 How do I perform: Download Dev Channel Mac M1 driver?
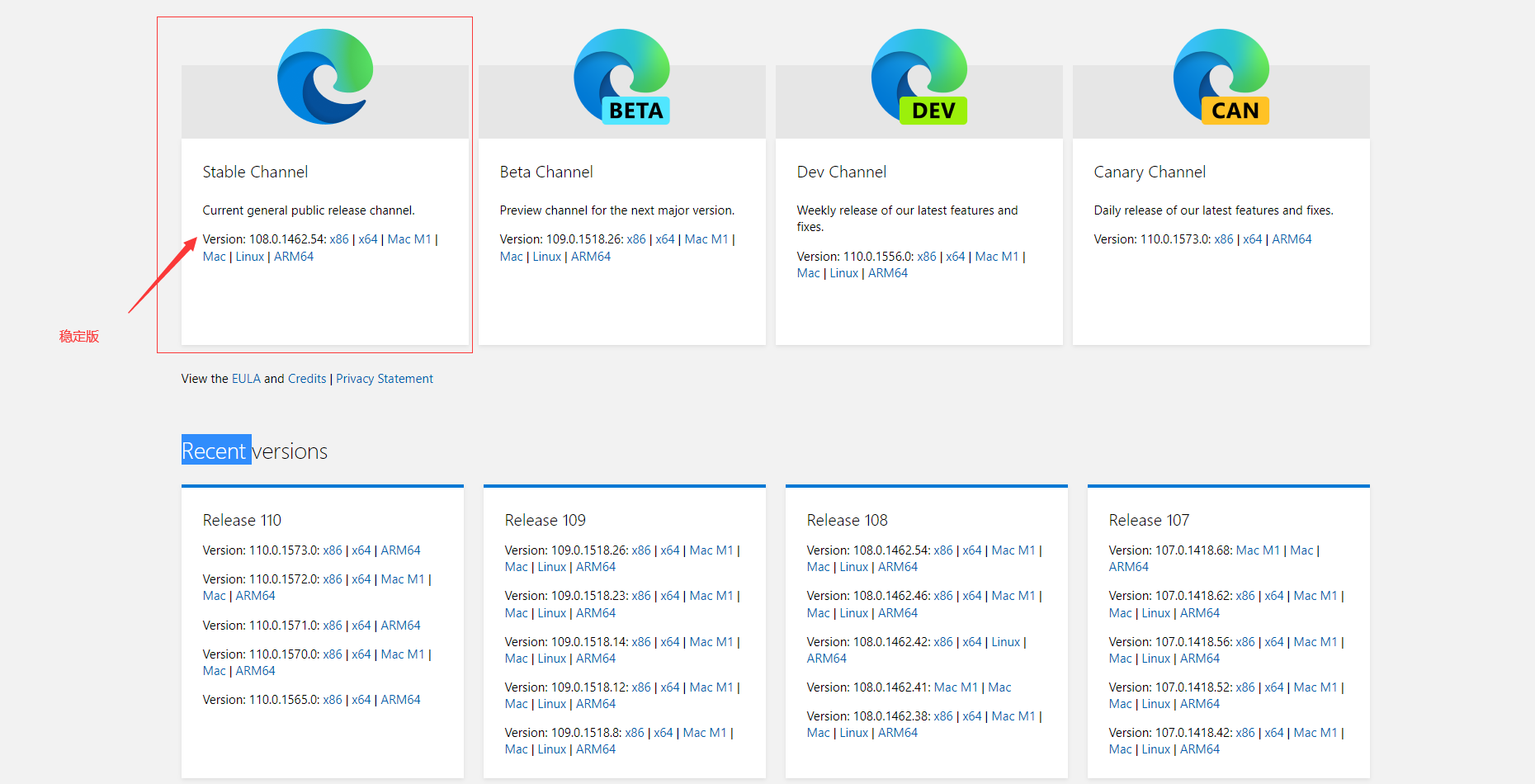[x=997, y=257]
